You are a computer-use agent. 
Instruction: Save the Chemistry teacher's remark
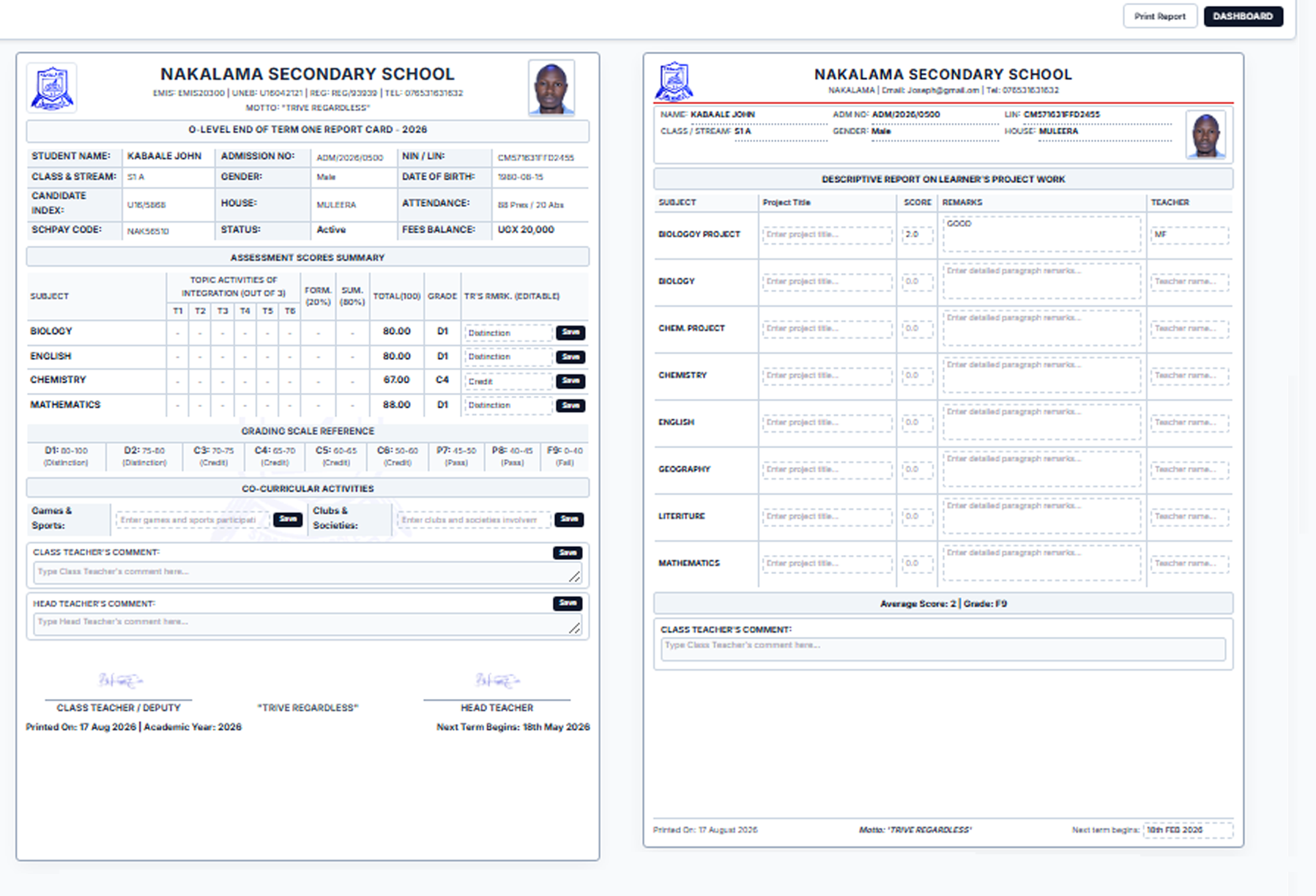pyautogui.click(x=570, y=381)
